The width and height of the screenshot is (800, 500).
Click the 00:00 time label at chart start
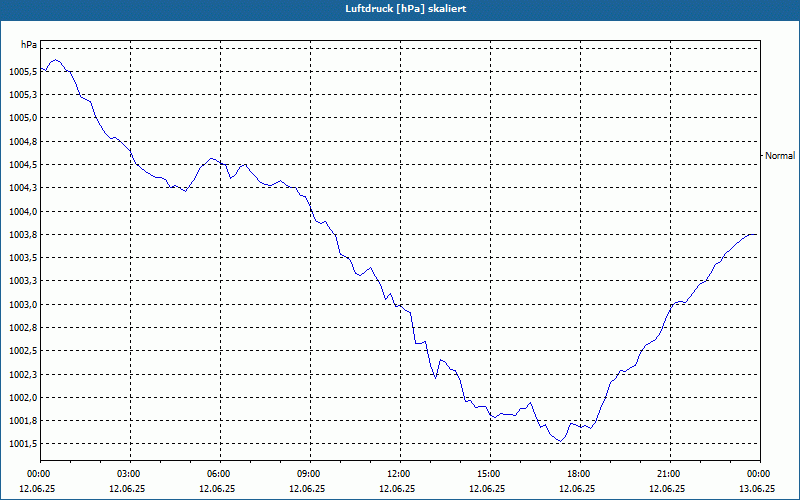[37, 474]
